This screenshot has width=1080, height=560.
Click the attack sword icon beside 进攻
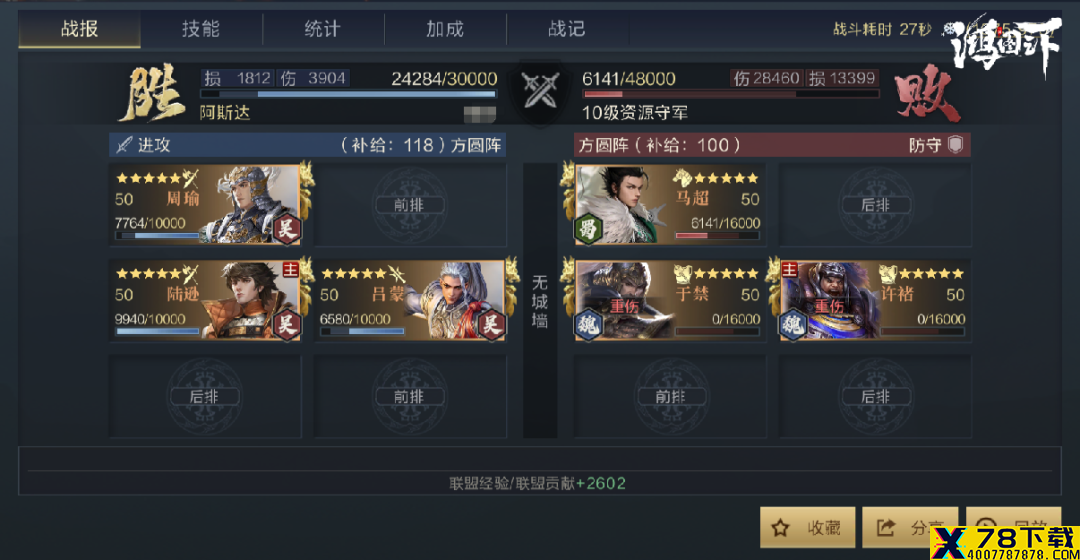coord(124,145)
